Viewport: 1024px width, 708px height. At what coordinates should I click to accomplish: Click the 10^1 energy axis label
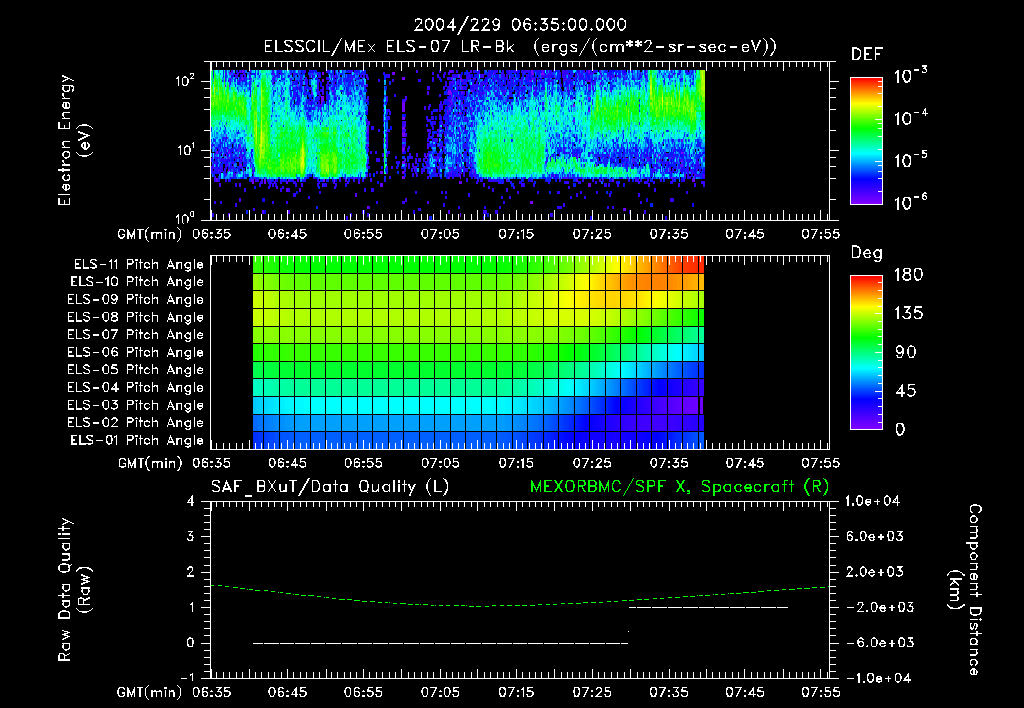pos(186,150)
